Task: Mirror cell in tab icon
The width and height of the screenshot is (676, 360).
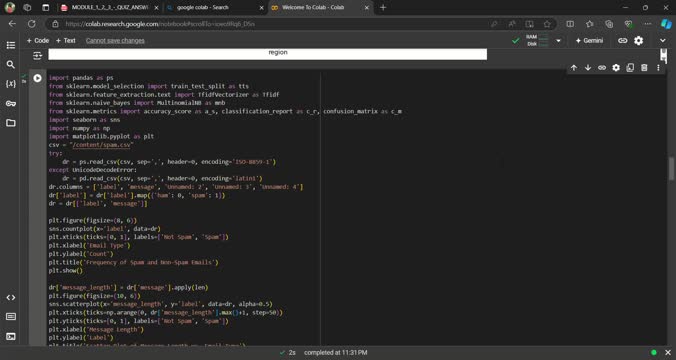Action: (630, 68)
